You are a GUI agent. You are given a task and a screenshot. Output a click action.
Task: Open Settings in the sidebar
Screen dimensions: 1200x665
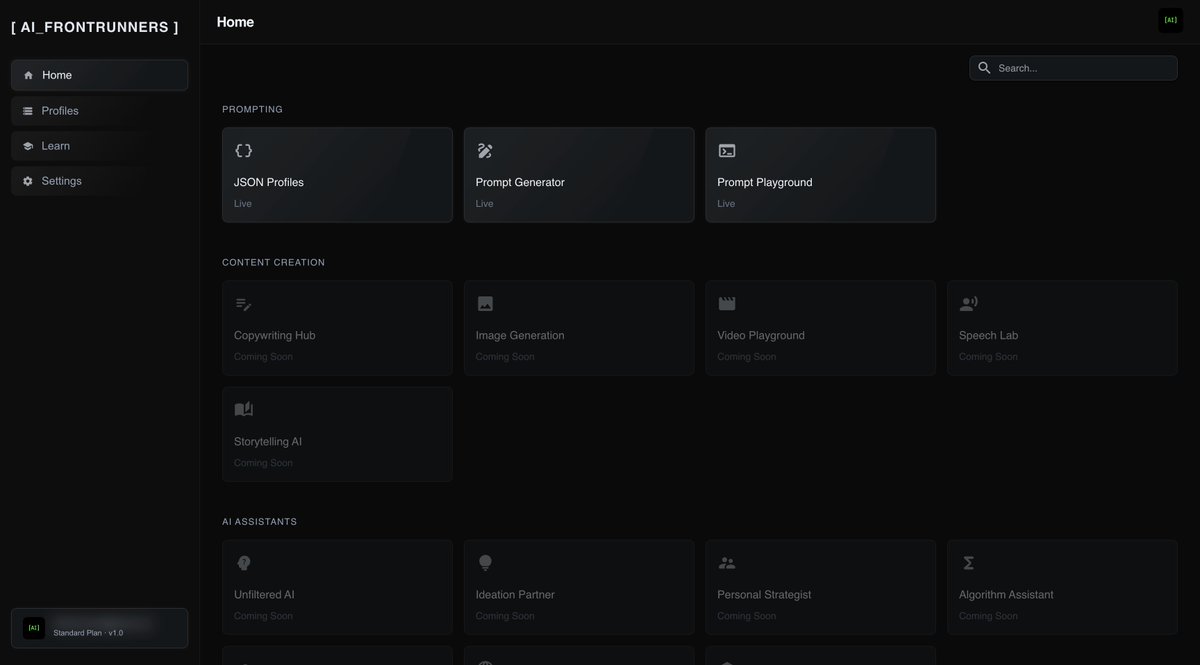click(x=99, y=181)
